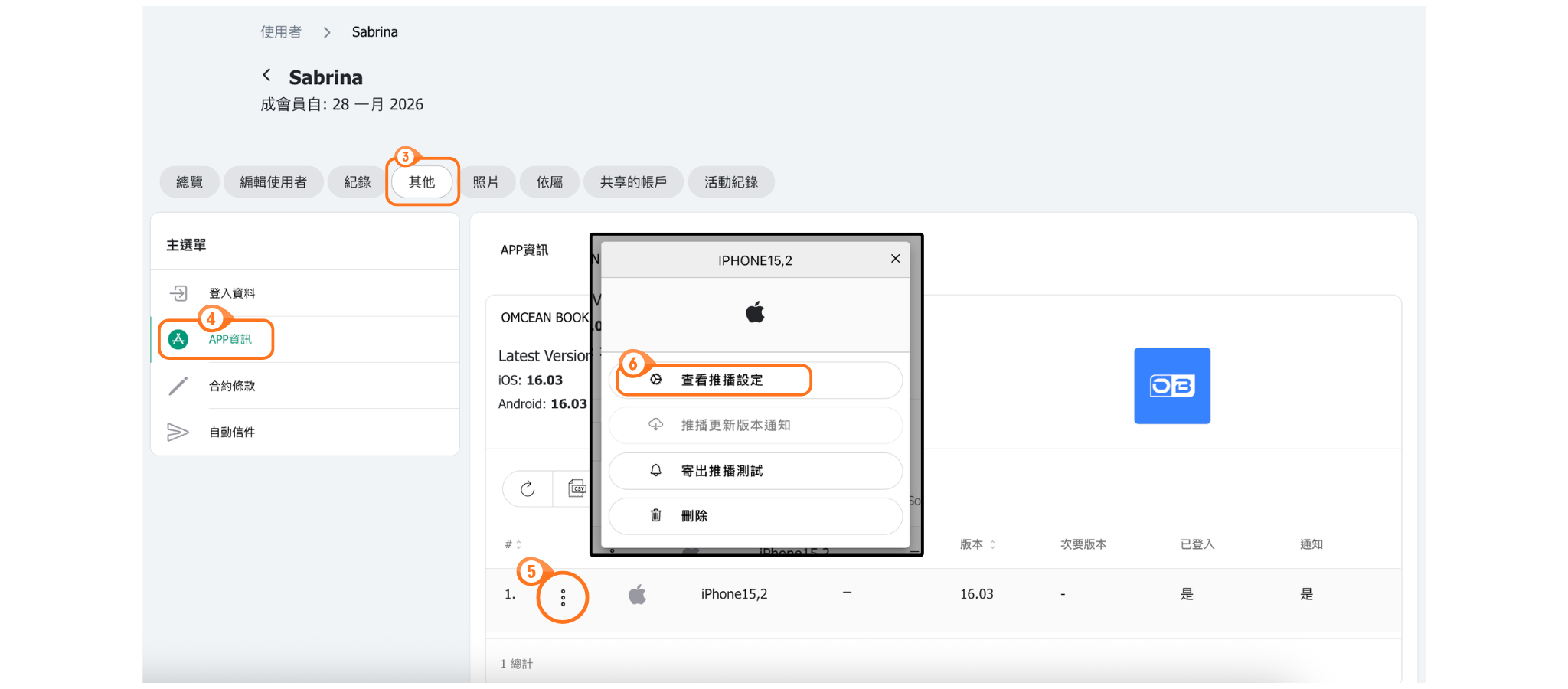Open the 共享的帳戶 tab
The width and height of the screenshot is (1568, 689).
(x=633, y=182)
